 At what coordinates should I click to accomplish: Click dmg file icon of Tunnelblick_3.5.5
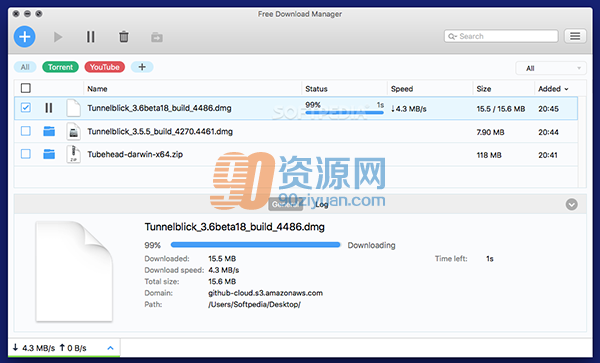point(73,131)
